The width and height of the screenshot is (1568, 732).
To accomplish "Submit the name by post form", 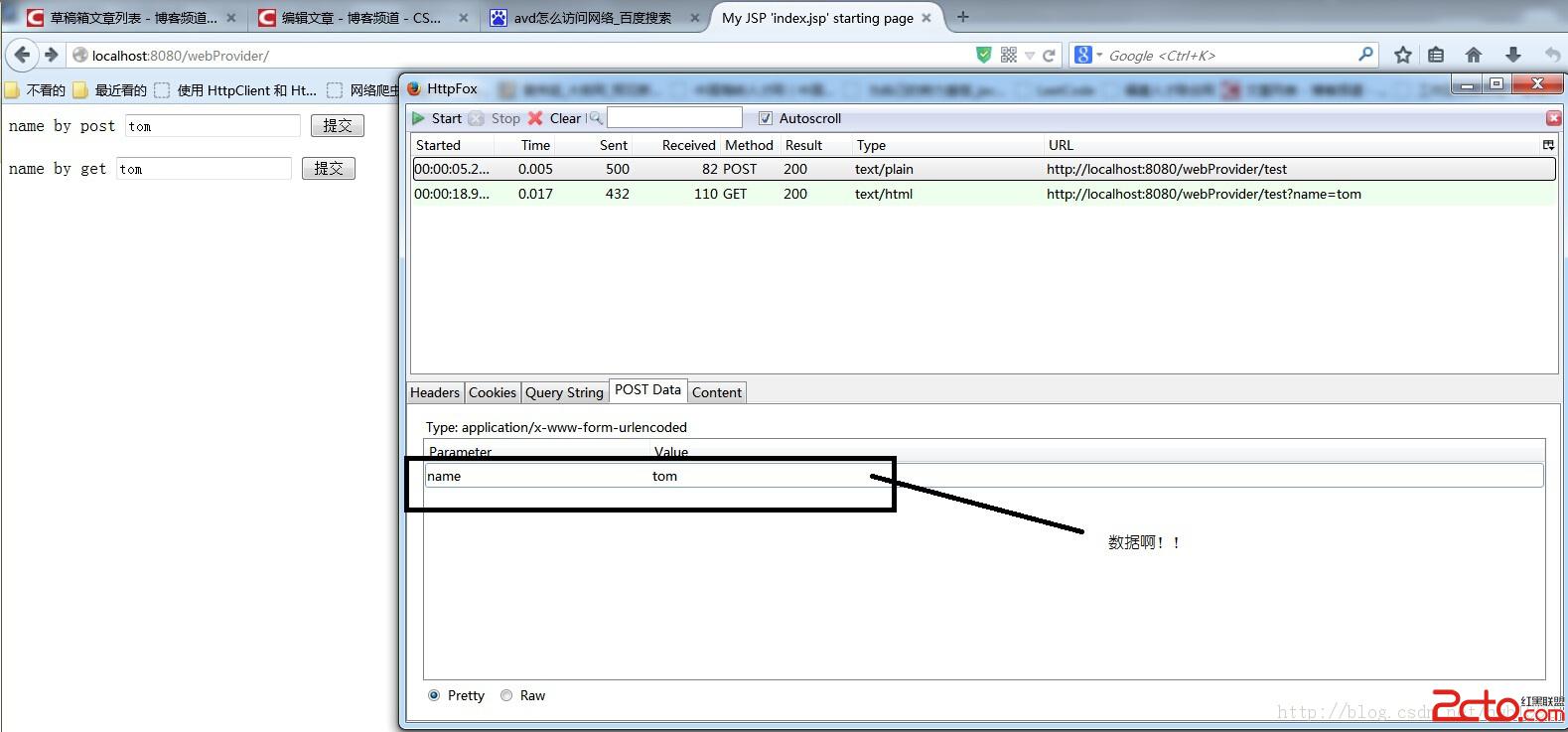I will [337, 125].
